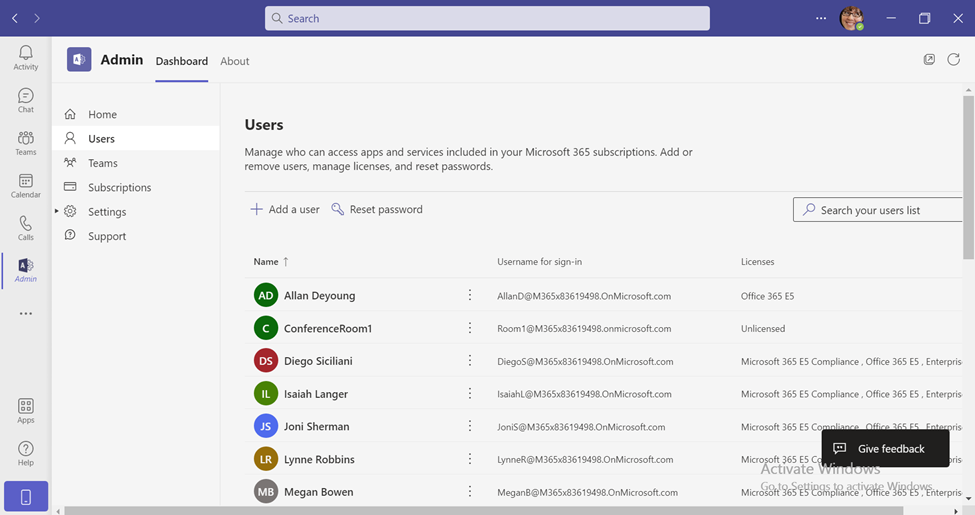Open more options for ConferenceRoom1
This screenshot has height=515, width=975.
(469, 328)
